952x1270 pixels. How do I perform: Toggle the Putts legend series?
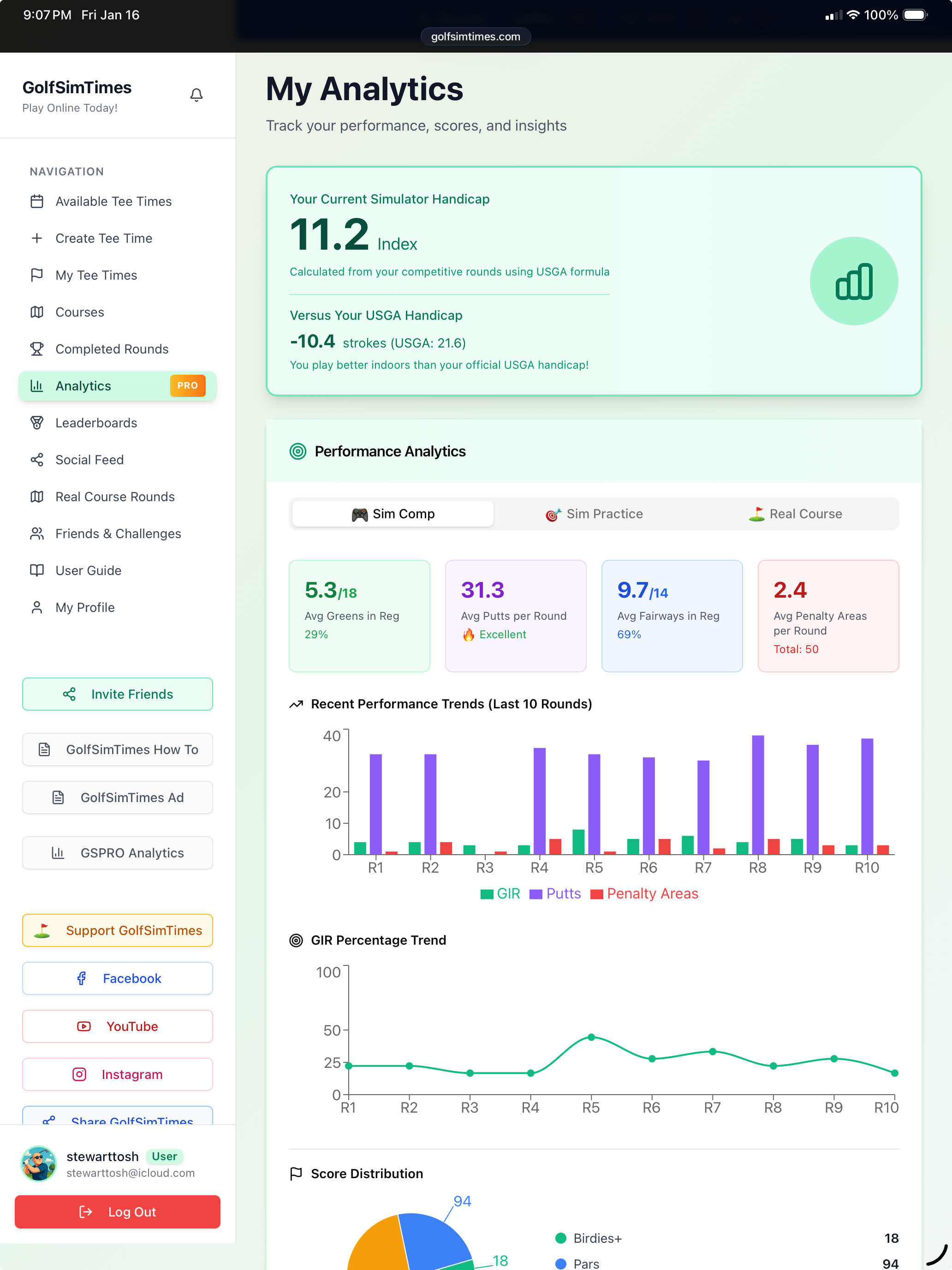[x=555, y=894]
